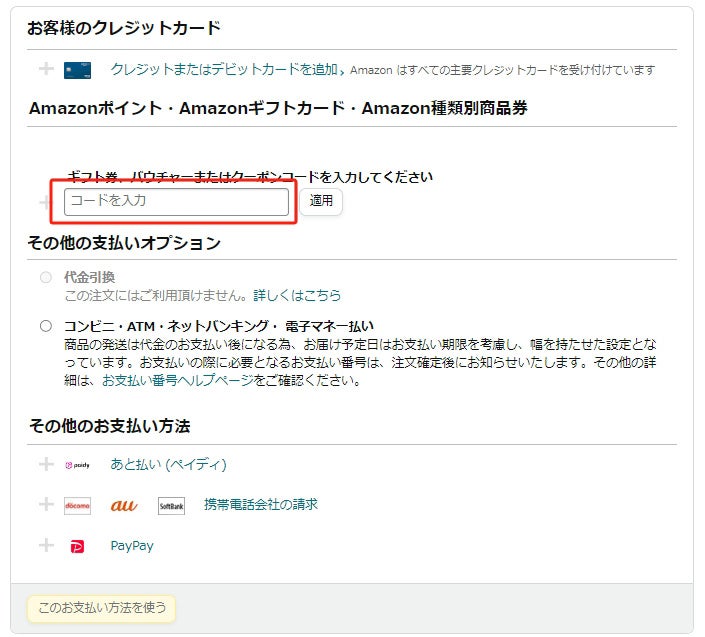Image resolution: width=705 pixels, height=637 pixels.
Task: Select コンビニ・ATM・ネットバンキング radio option
Action: (x=46, y=326)
